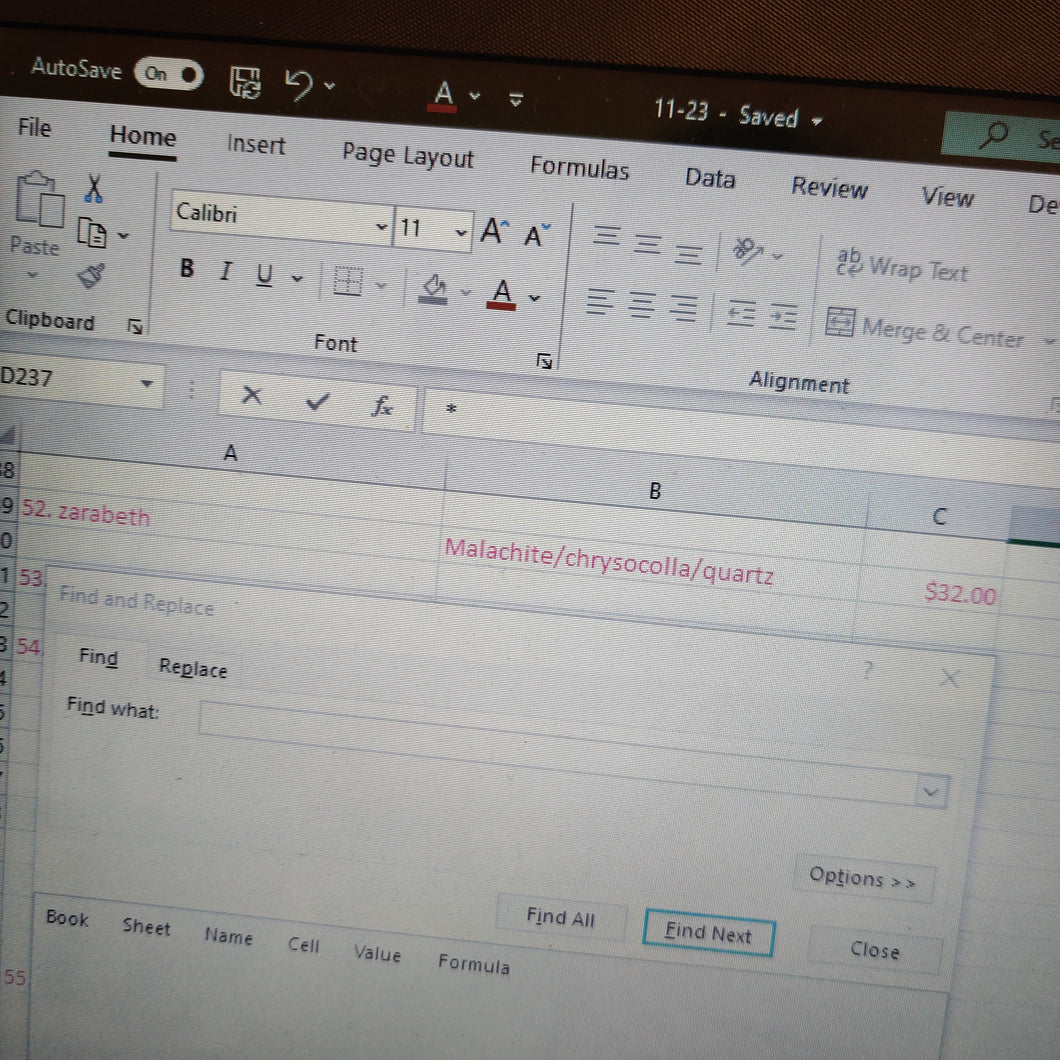Toggle Underline formatting
Screen dimensions: 1060x1060
tap(264, 275)
